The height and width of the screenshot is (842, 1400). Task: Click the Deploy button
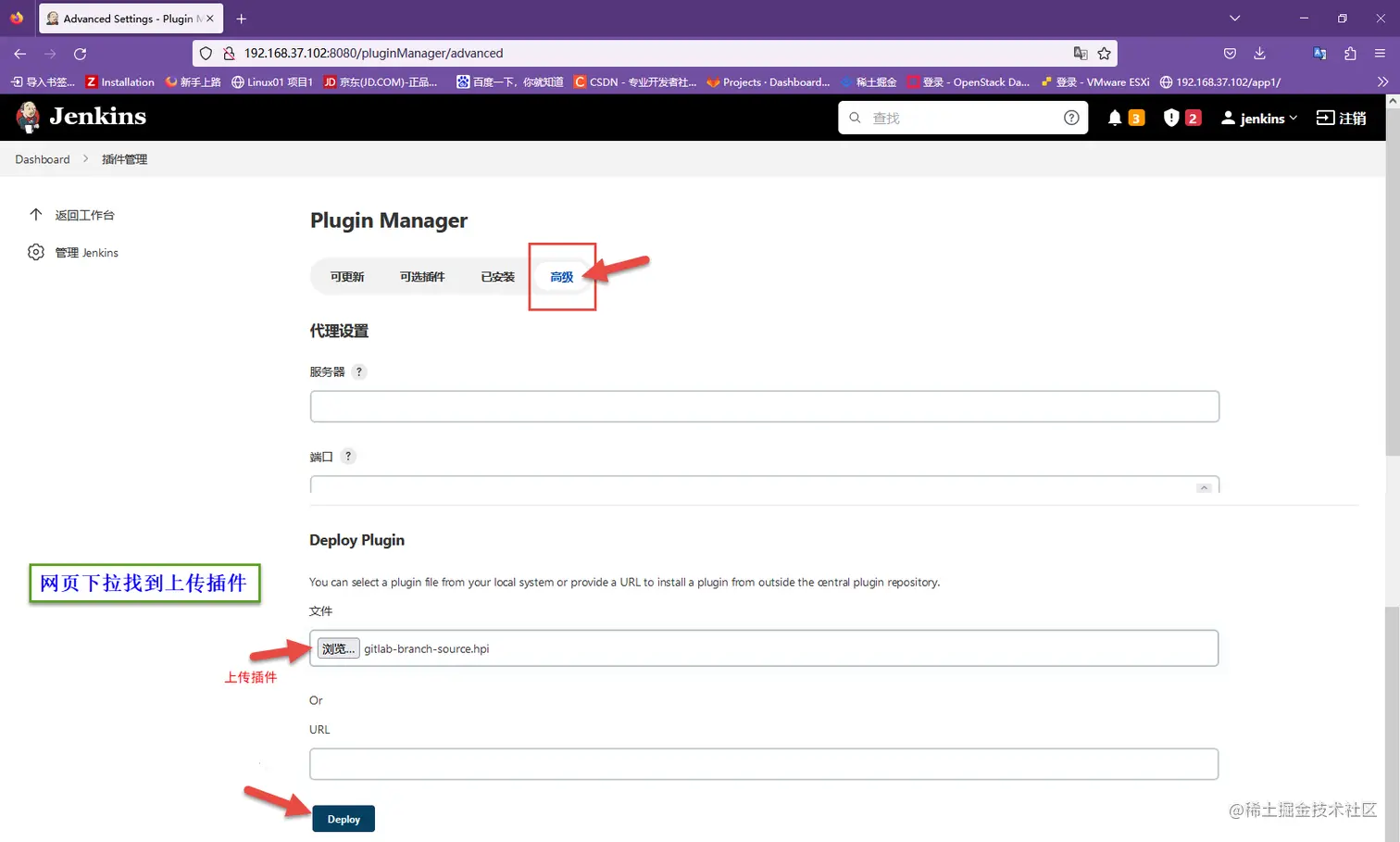tap(344, 819)
